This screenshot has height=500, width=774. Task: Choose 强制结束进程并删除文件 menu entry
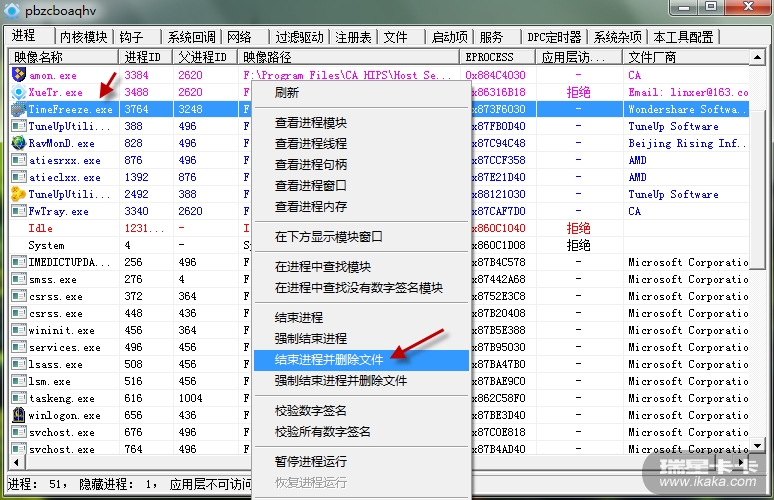click(x=361, y=381)
